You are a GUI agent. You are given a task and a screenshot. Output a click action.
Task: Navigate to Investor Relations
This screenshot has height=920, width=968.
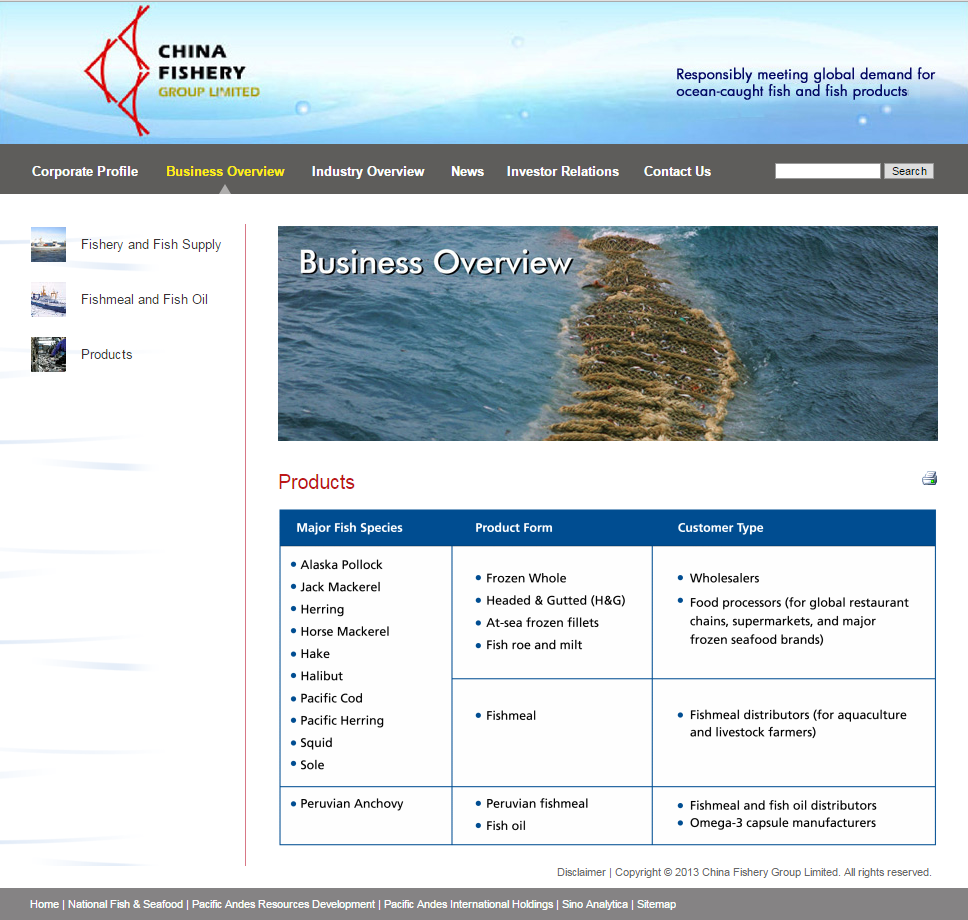click(563, 172)
